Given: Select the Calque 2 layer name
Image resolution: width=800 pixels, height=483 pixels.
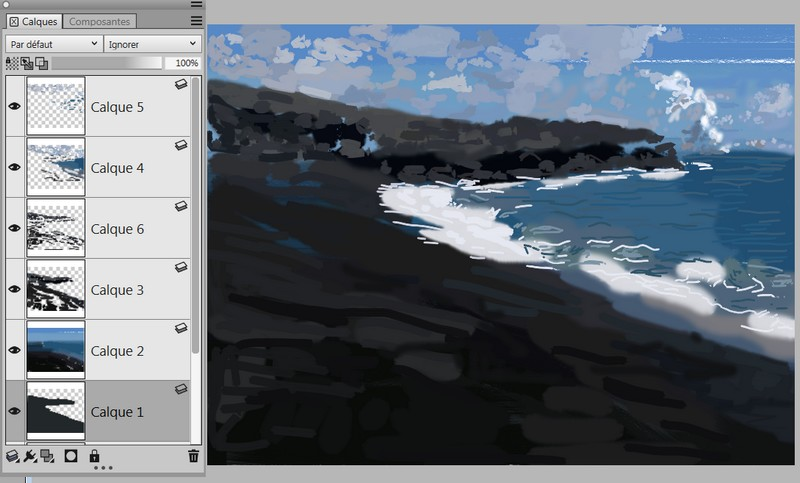Looking at the screenshot, I should 117,351.
